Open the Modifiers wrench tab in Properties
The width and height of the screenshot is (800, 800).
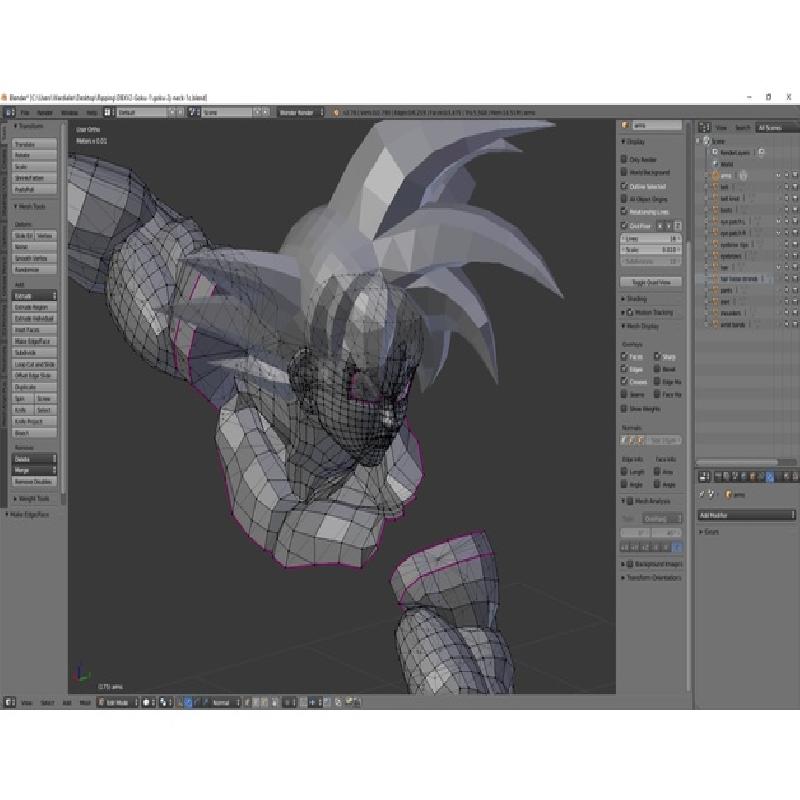coord(770,477)
